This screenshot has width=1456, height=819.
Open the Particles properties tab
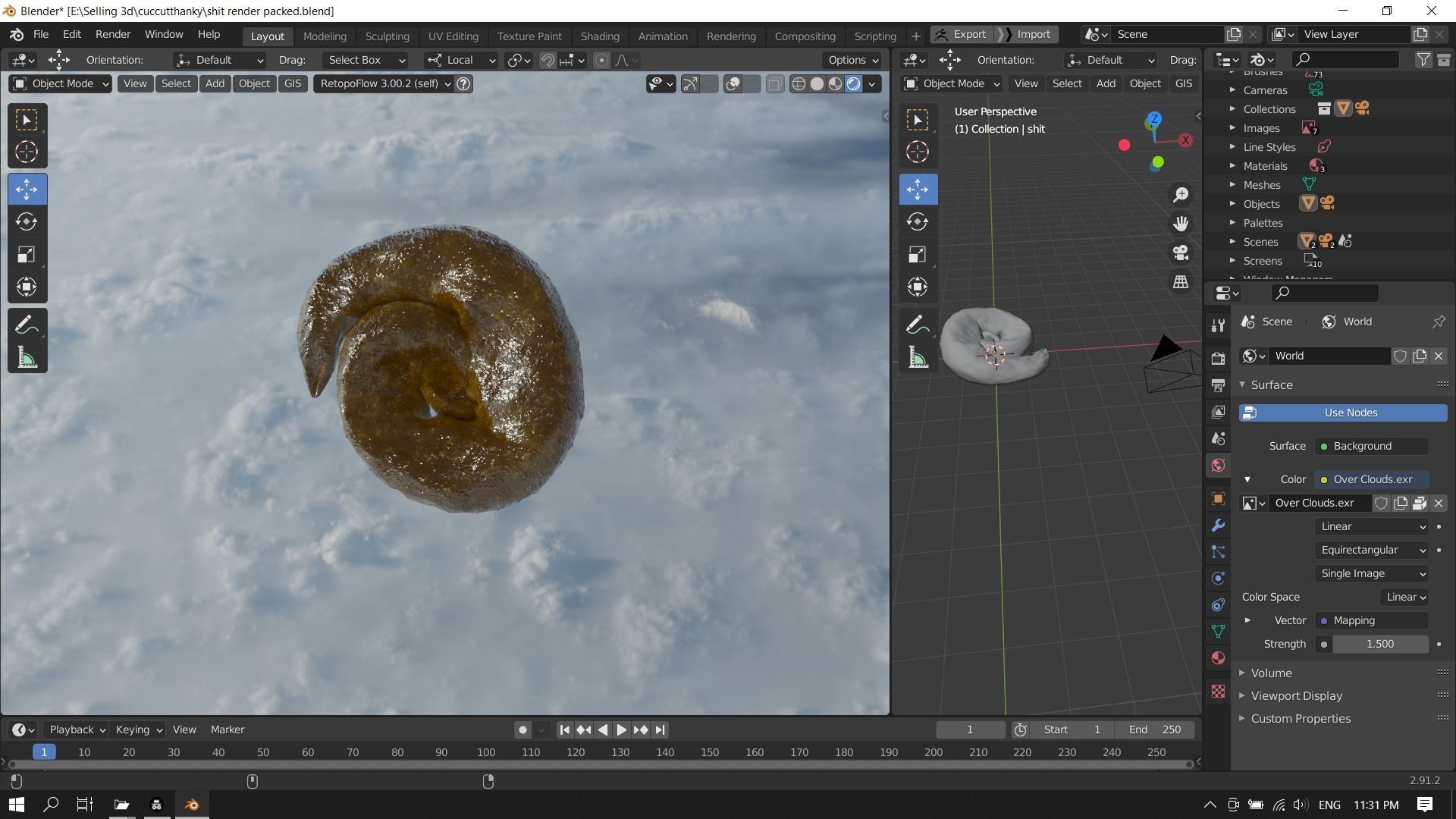1218,551
